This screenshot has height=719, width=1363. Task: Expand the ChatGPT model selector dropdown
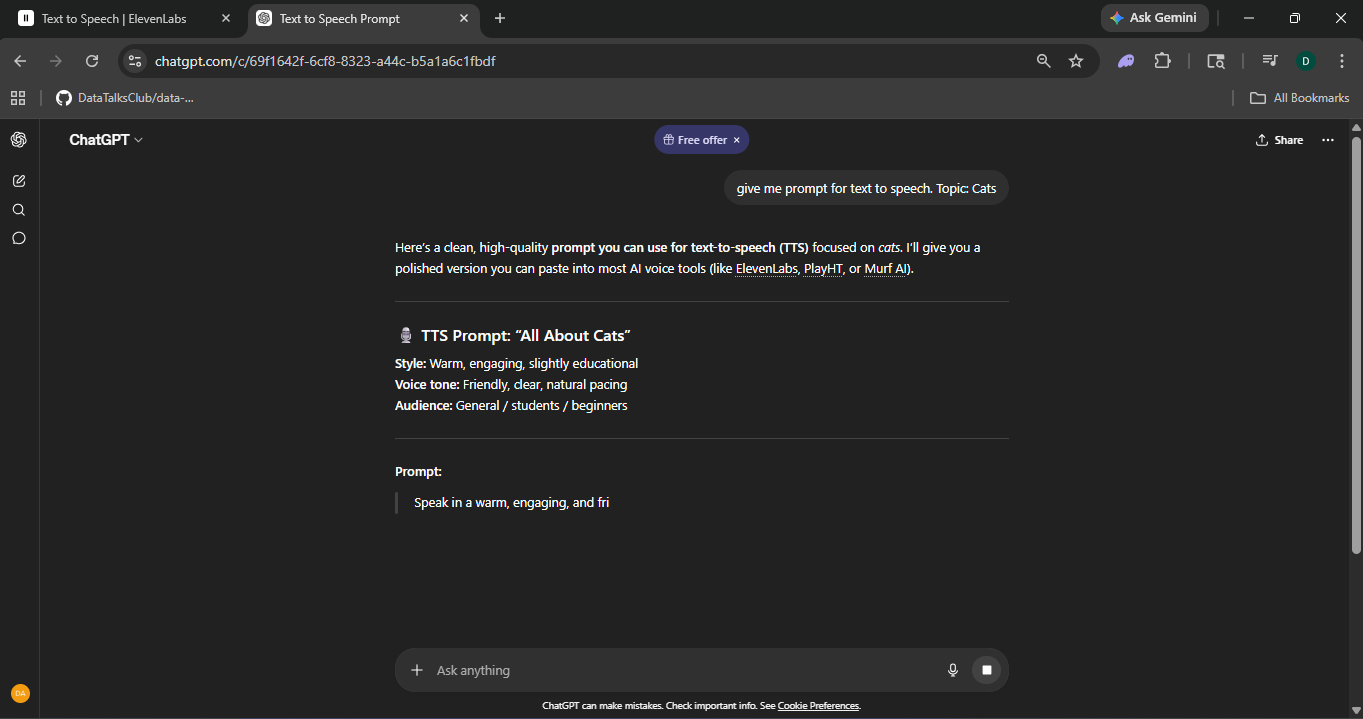pyautogui.click(x=106, y=140)
